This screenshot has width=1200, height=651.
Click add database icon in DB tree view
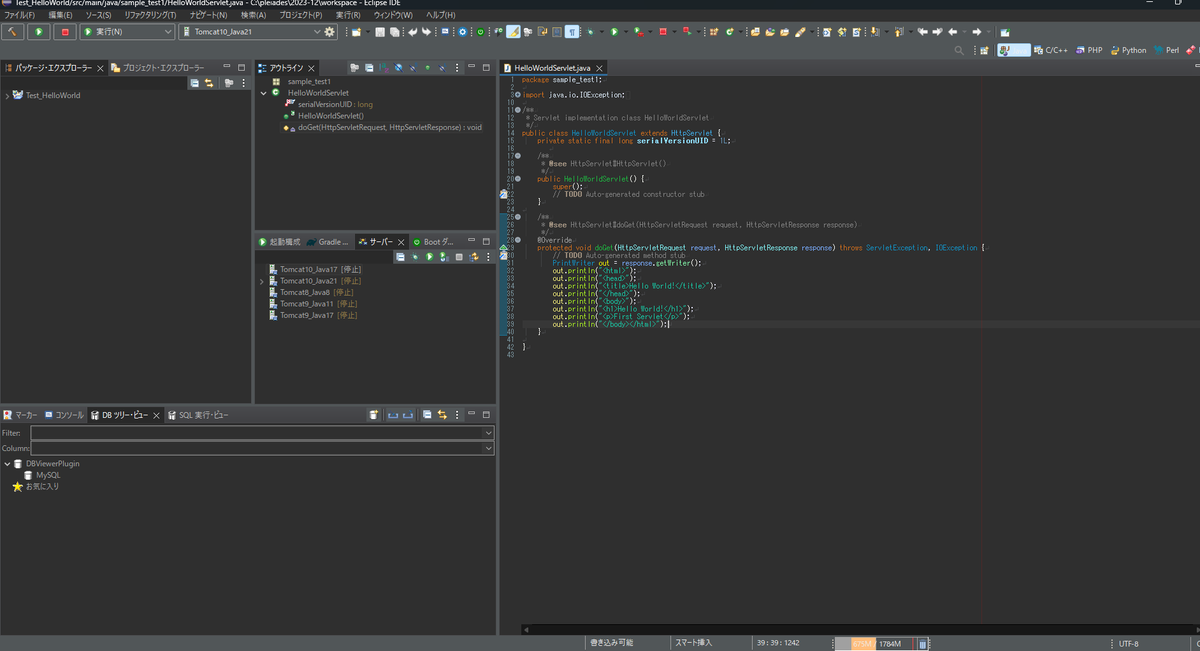coord(374,414)
